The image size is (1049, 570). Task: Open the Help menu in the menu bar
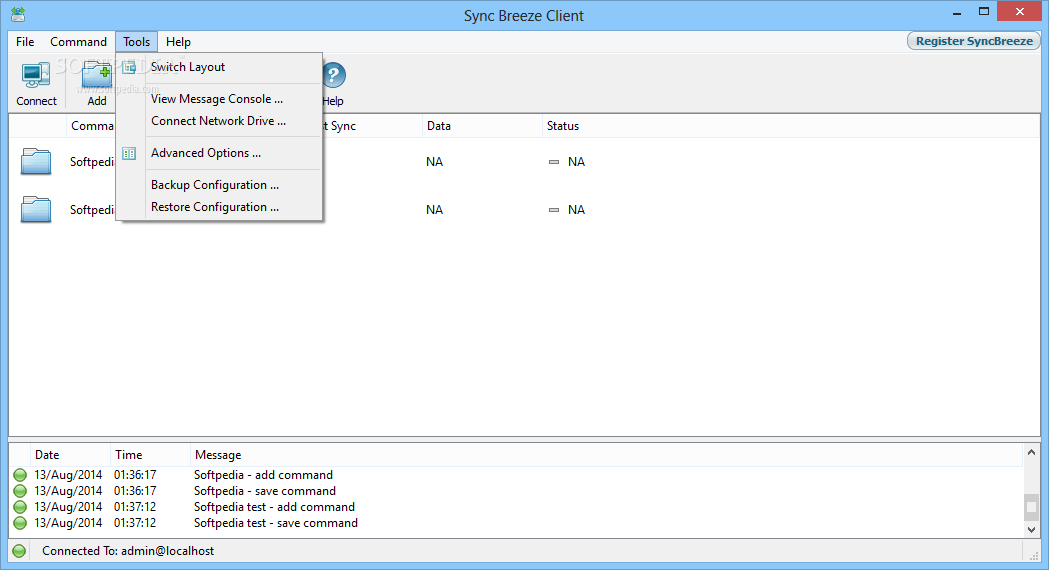[x=178, y=41]
